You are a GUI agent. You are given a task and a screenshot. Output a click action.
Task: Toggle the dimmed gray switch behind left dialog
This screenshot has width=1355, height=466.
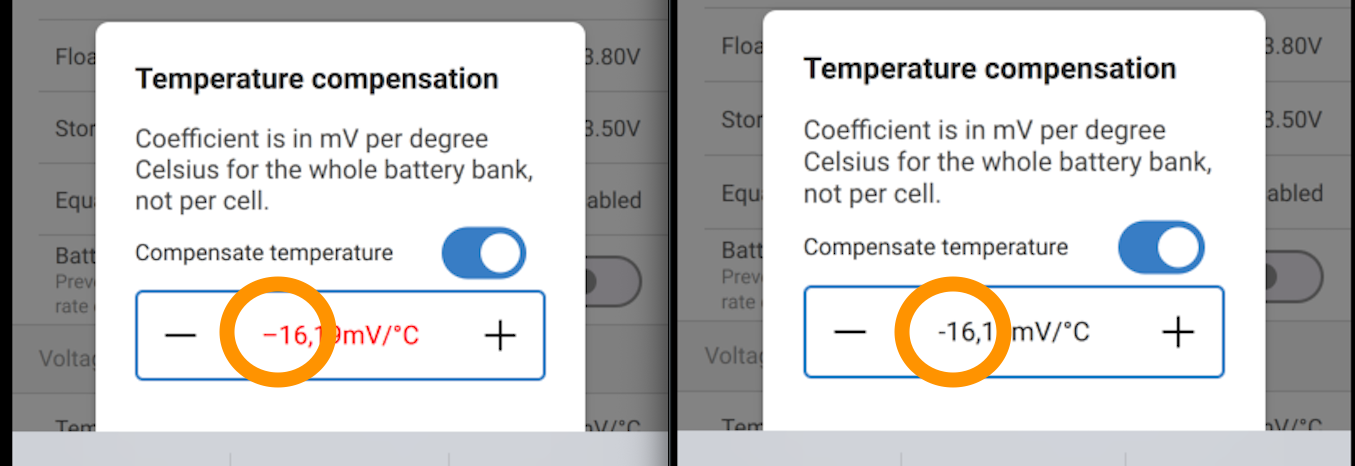point(613,281)
